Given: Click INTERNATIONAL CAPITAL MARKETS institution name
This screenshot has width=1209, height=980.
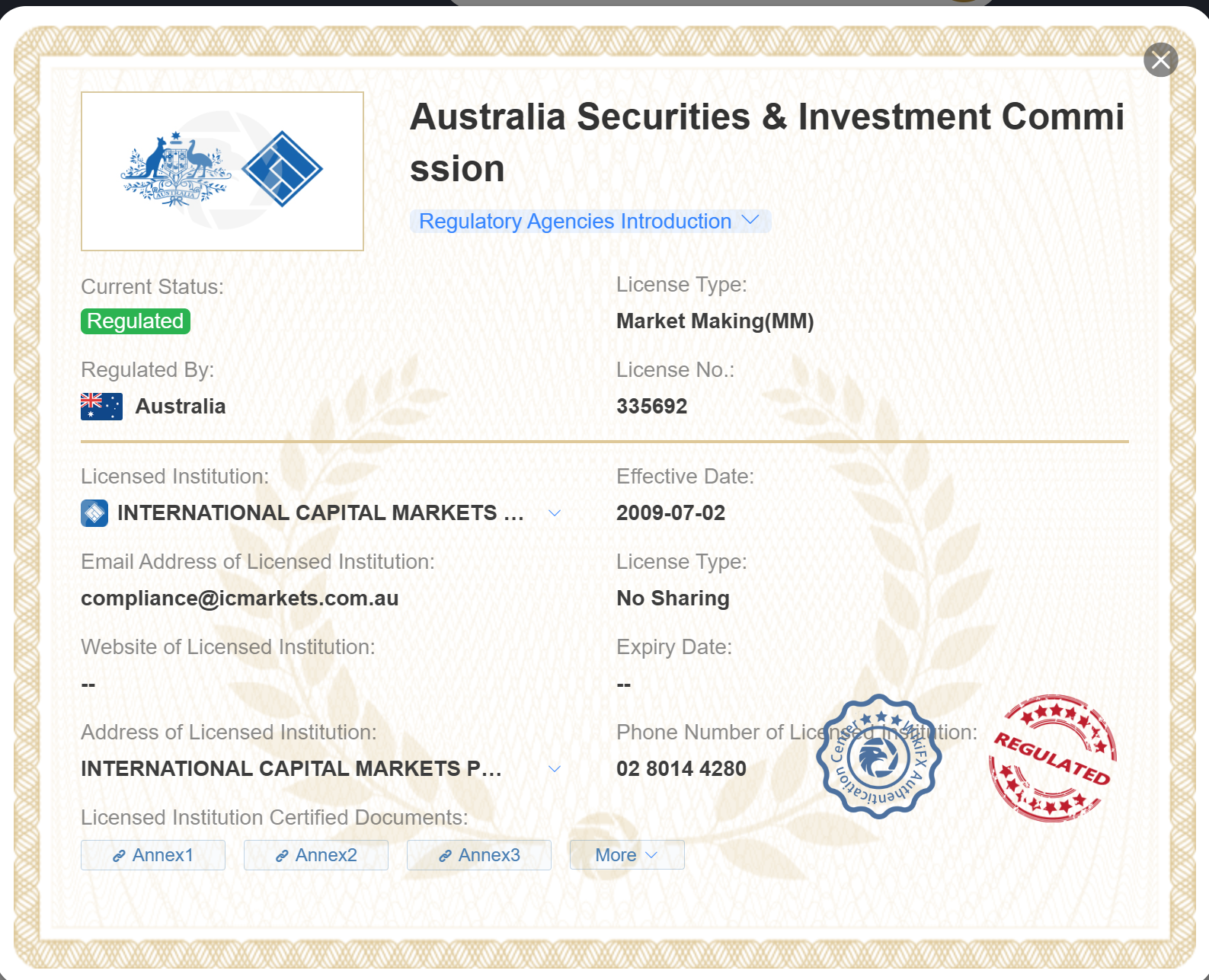Looking at the screenshot, I should [321, 513].
